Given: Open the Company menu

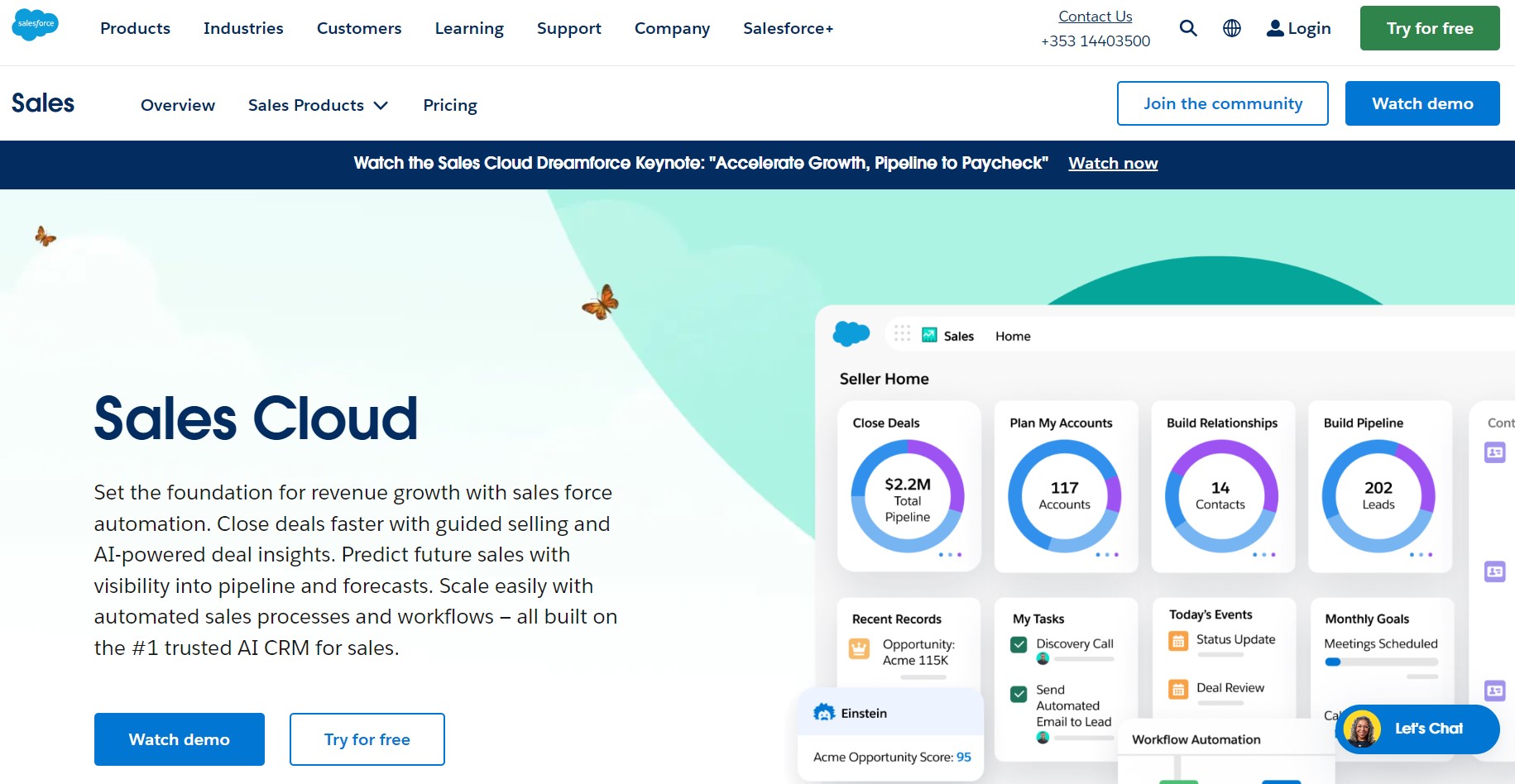Looking at the screenshot, I should [x=672, y=28].
